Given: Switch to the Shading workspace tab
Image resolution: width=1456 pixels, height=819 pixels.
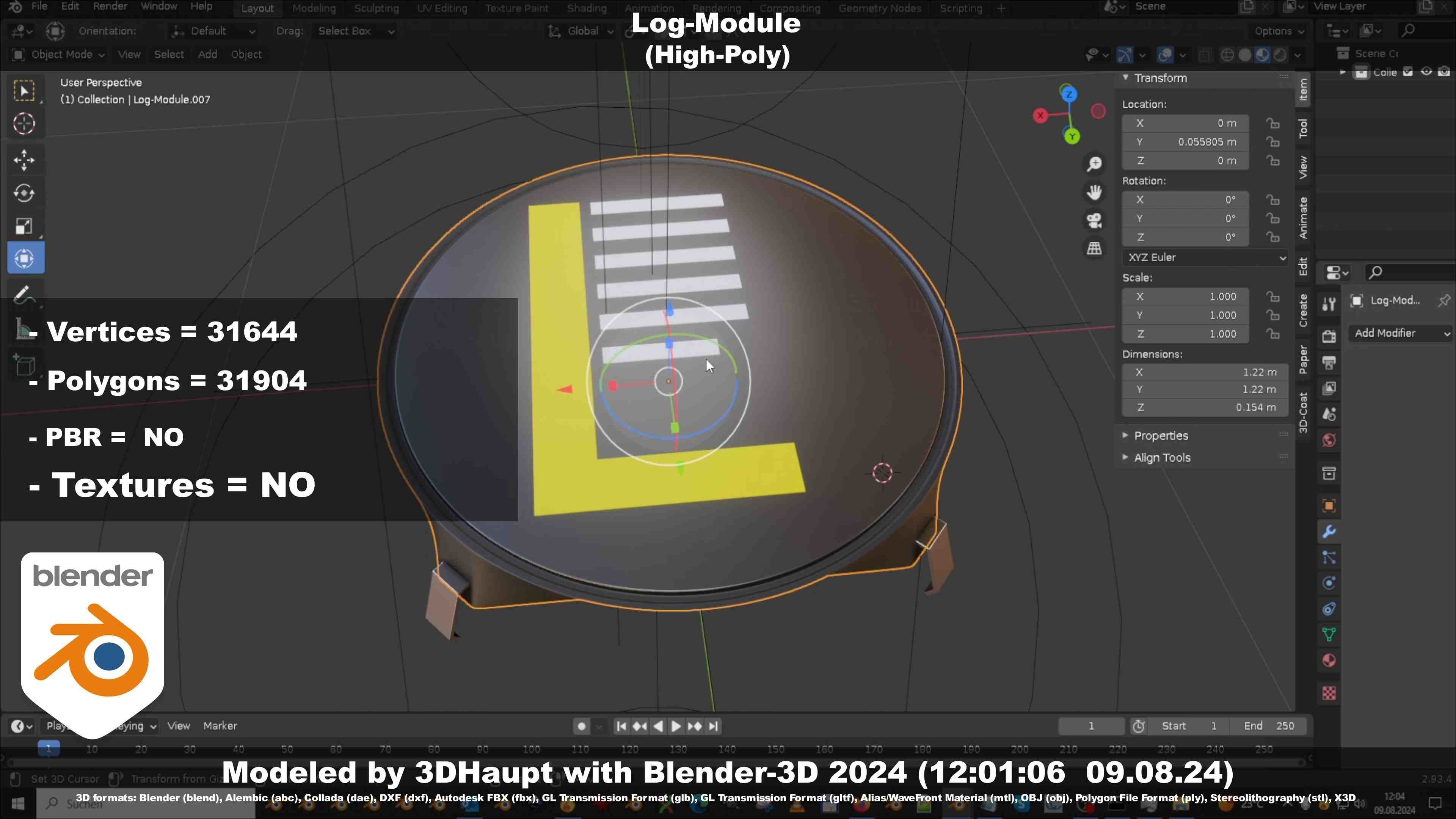Looking at the screenshot, I should pos(587,8).
